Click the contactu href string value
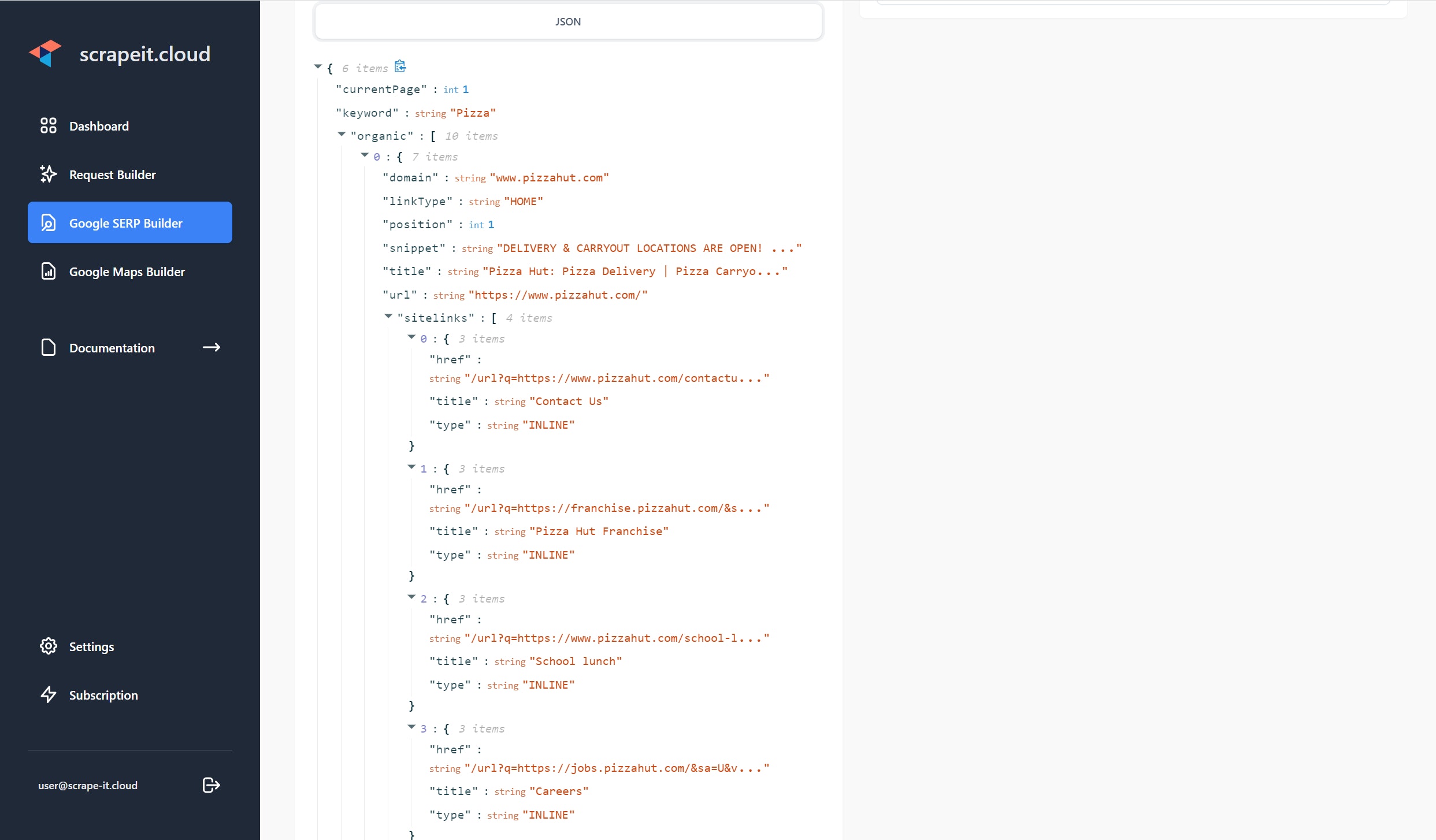This screenshot has height=840, width=1436. 617,378
